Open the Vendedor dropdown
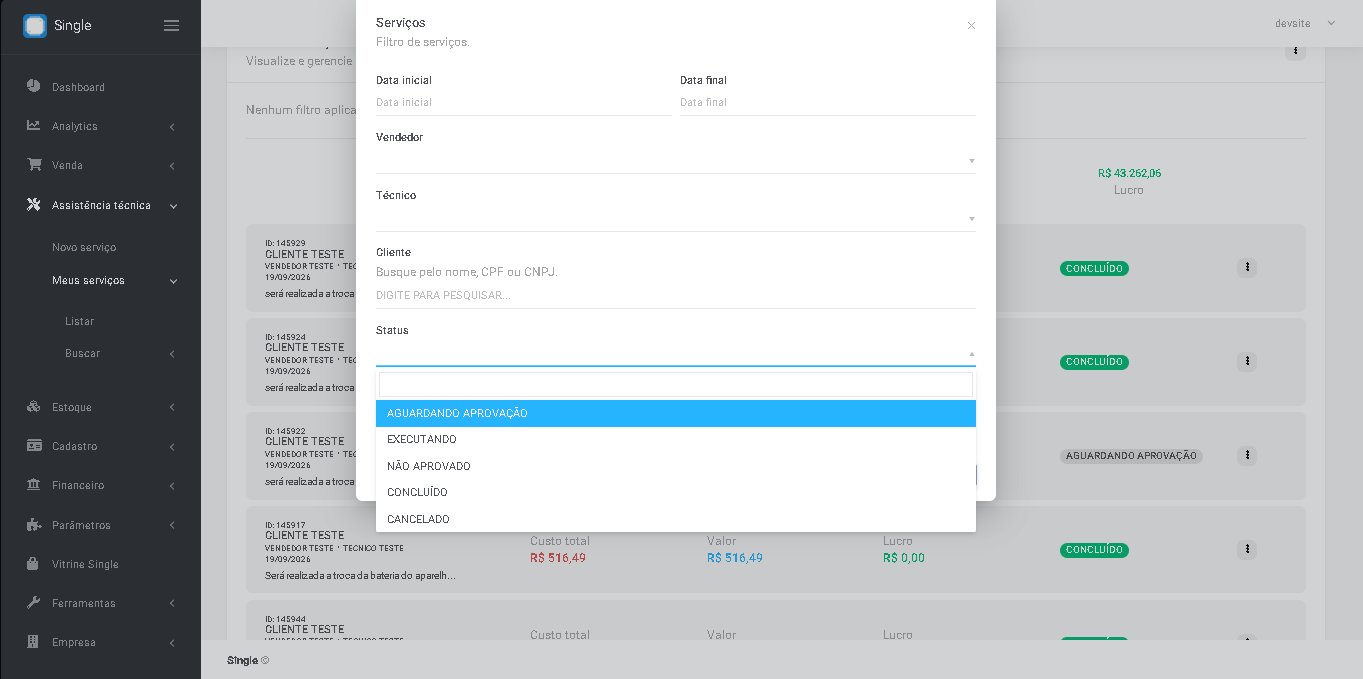The height and width of the screenshot is (679, 1363). 676,161
